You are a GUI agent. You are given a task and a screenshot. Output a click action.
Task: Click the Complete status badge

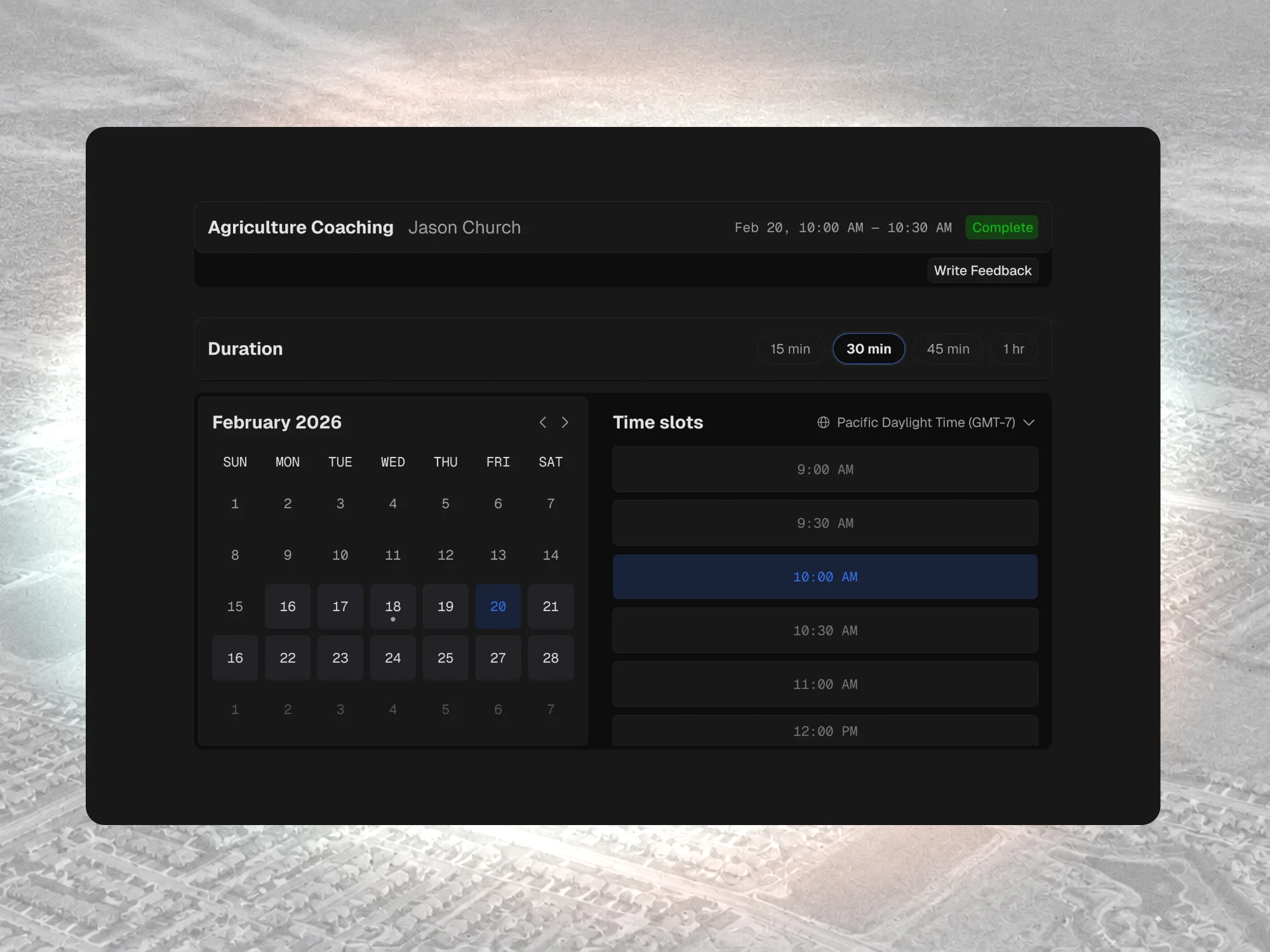point(1002,227)
